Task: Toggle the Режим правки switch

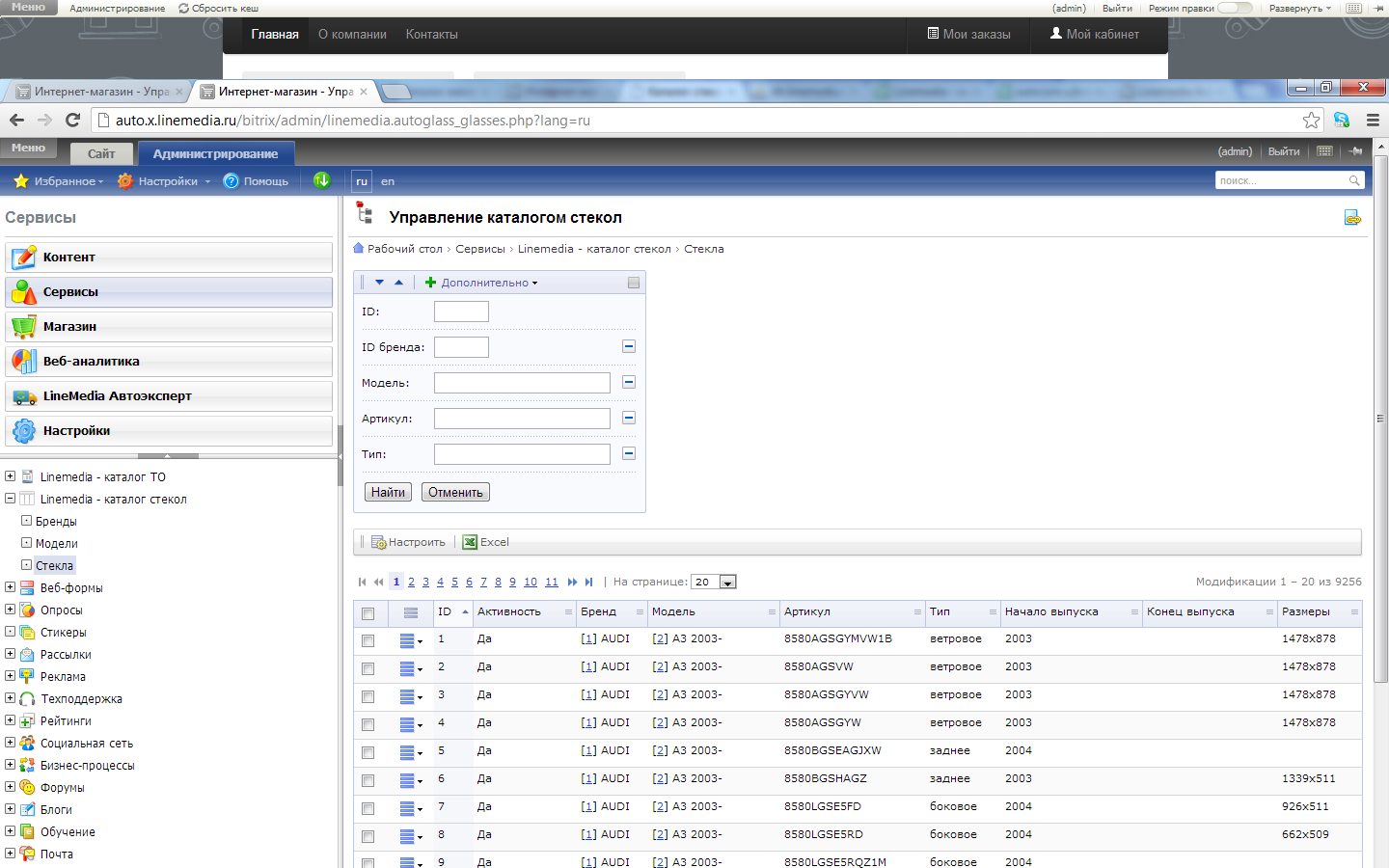Action: coord(1235,8)
